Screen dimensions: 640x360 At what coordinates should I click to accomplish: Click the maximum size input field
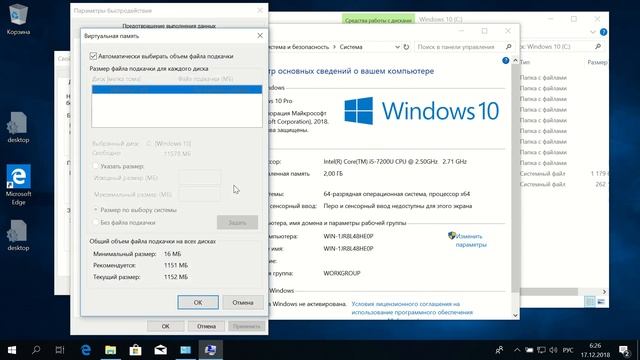200,195
